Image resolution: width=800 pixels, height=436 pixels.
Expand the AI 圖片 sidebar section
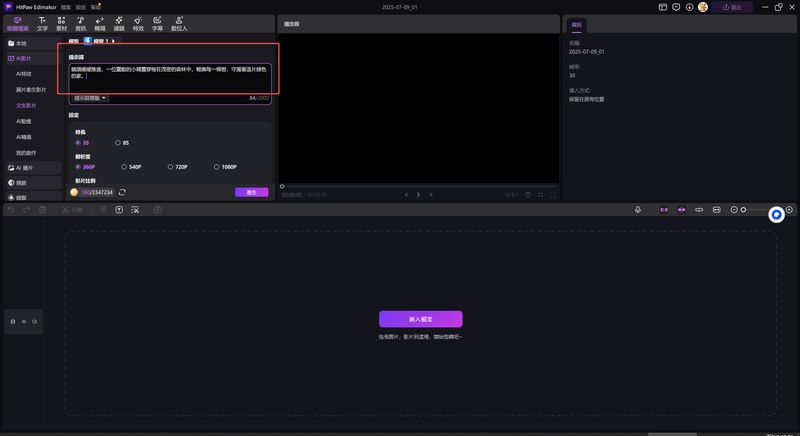[25, 168]
